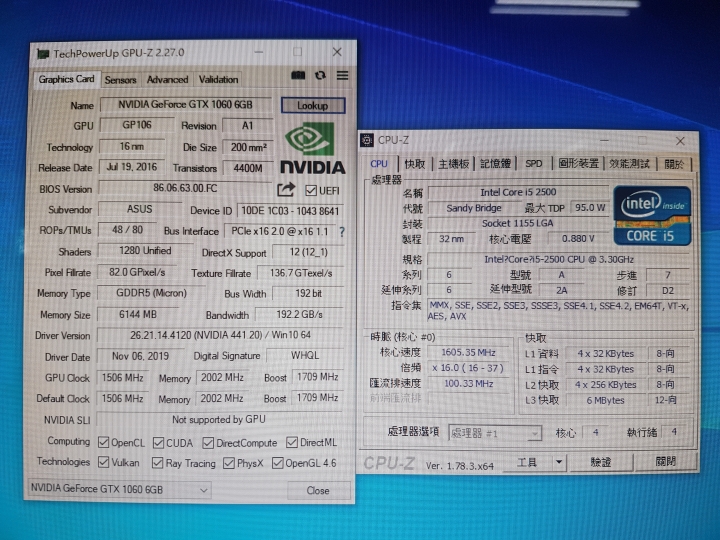Image resolution: width=720 pixels, height=540 pixels.
Task: Click the 95.0 W max TDP value
Action: click(590, 208)
